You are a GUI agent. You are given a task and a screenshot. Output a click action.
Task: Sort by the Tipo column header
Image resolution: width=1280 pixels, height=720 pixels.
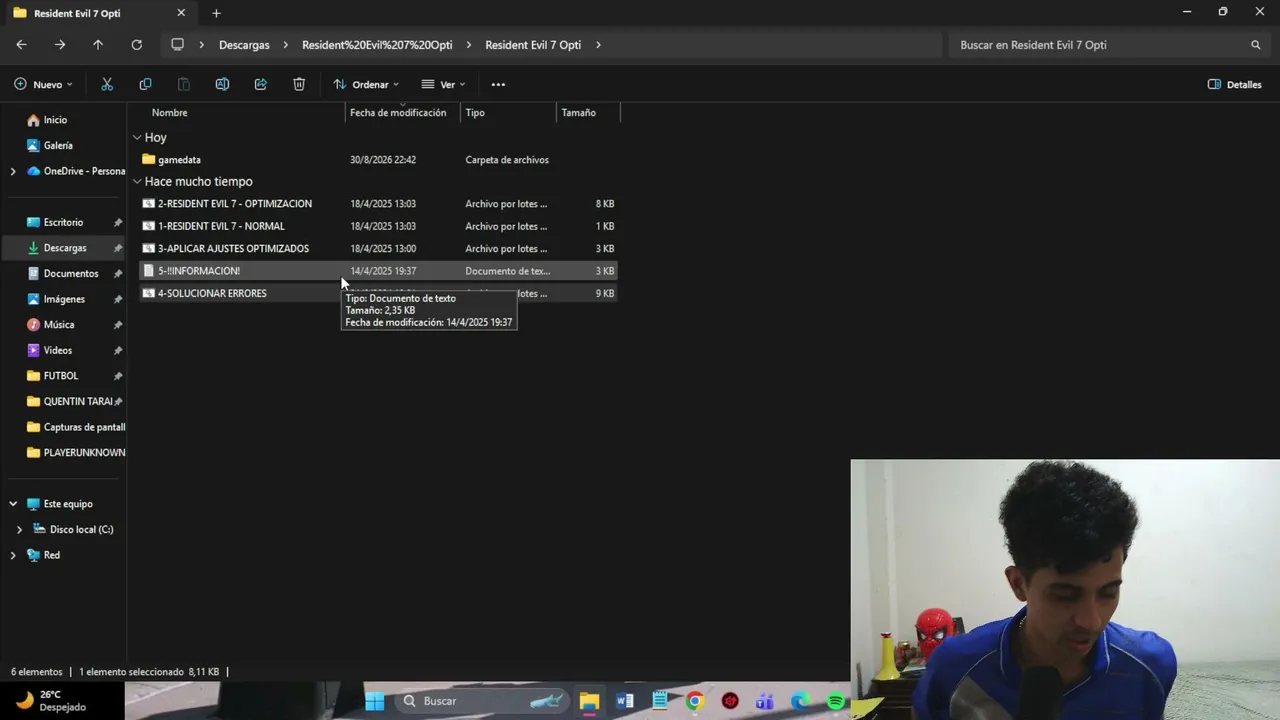coord(475,113)
